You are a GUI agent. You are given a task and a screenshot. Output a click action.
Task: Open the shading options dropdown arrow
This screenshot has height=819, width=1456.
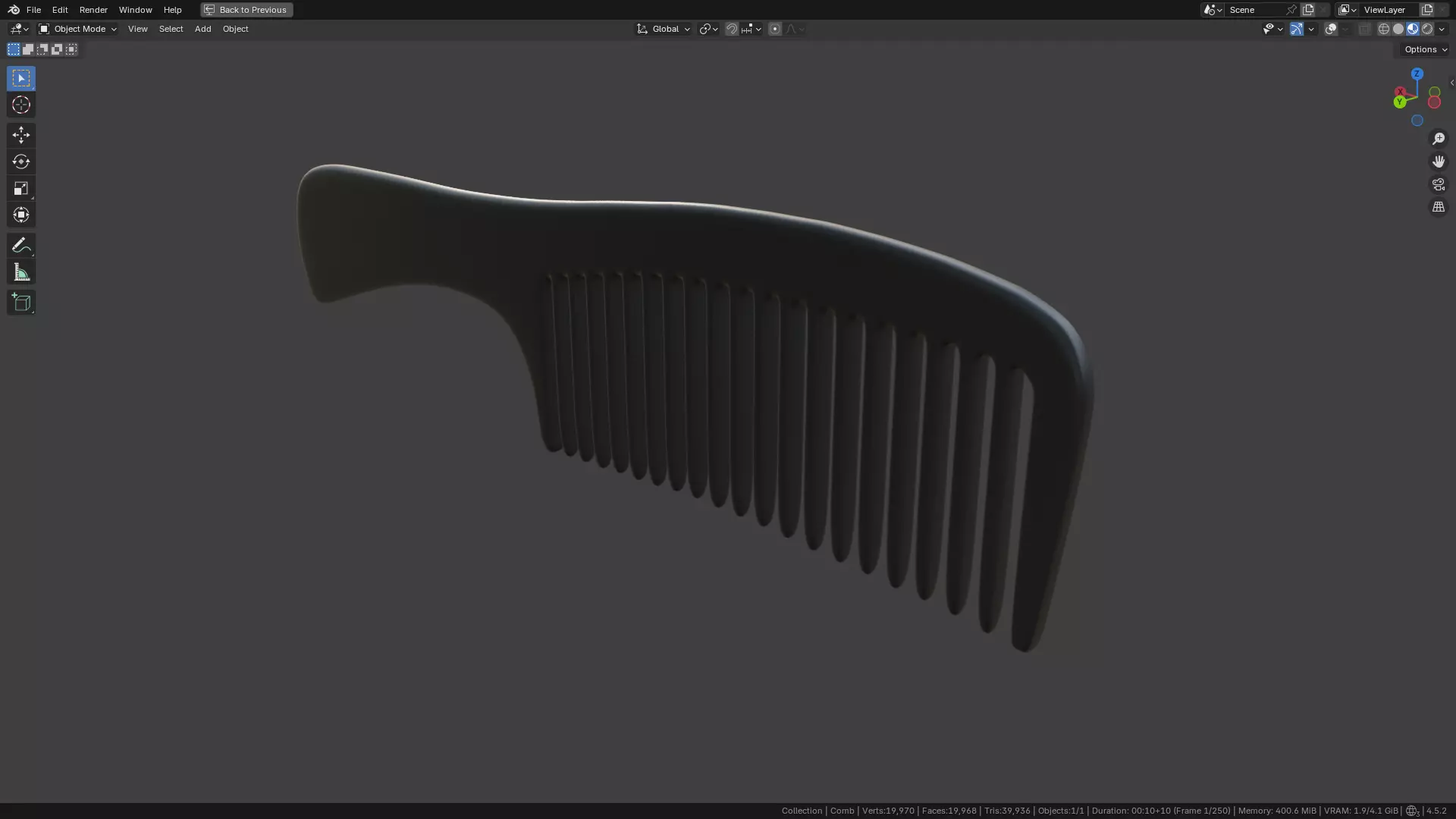click(x=1442, y=29)
